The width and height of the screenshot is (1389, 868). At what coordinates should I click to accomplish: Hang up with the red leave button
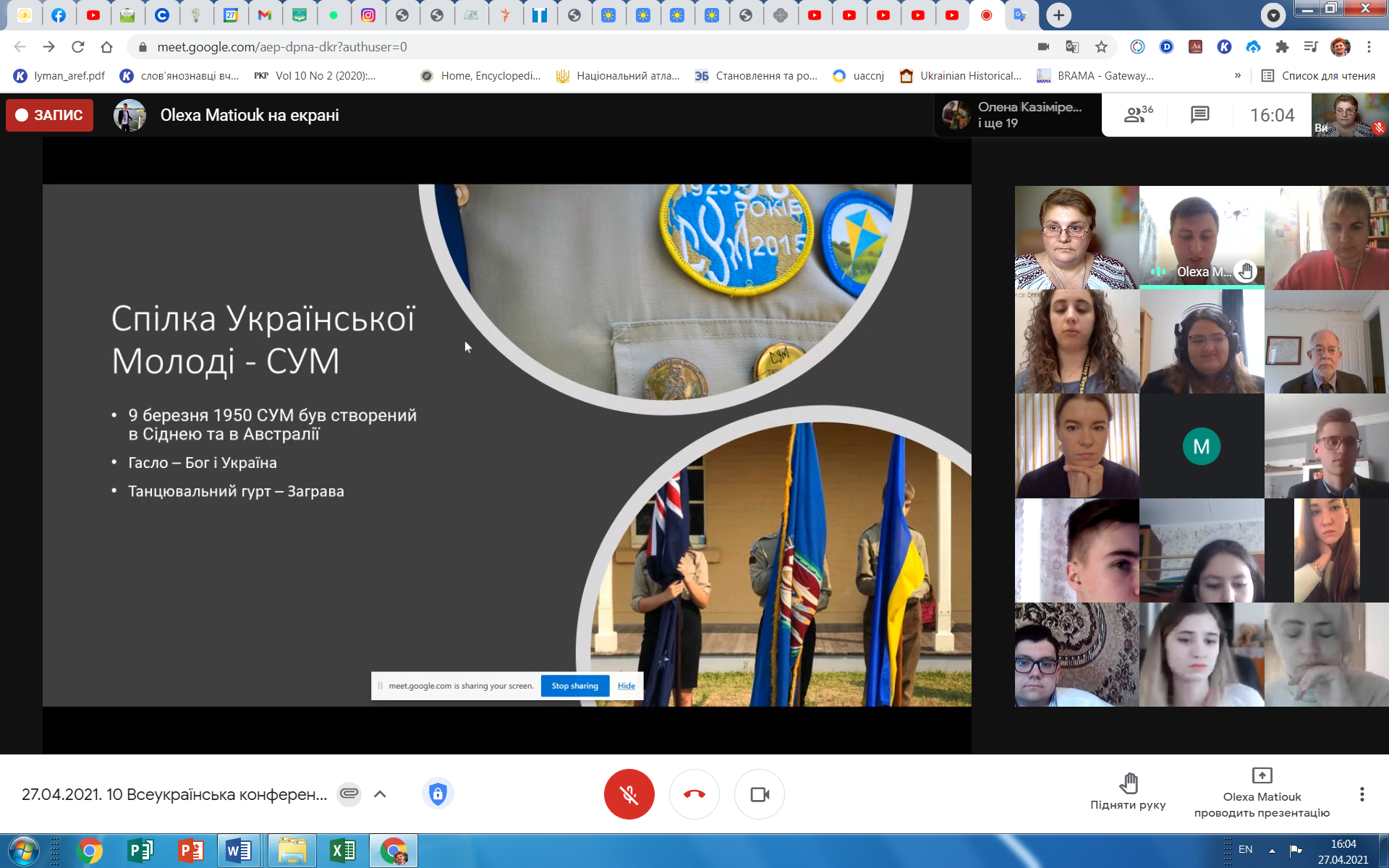coord(694,794)
